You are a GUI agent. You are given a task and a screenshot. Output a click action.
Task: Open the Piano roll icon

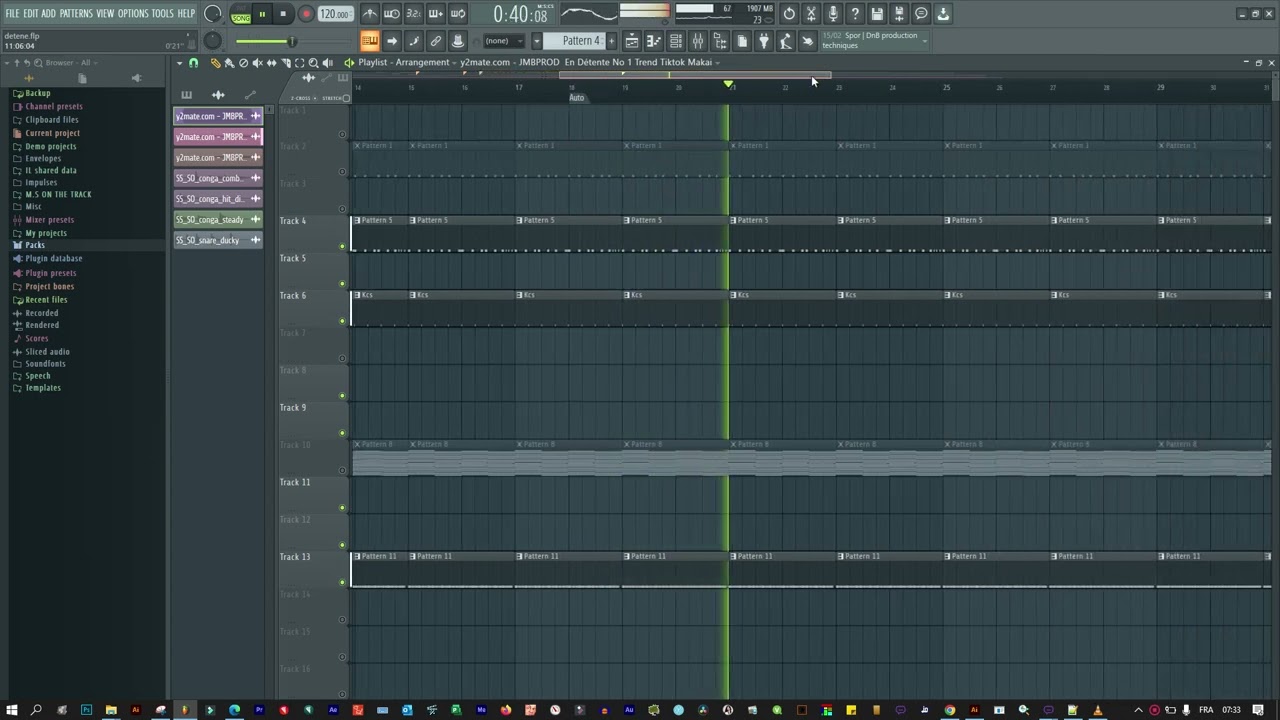tap(654, 41)
